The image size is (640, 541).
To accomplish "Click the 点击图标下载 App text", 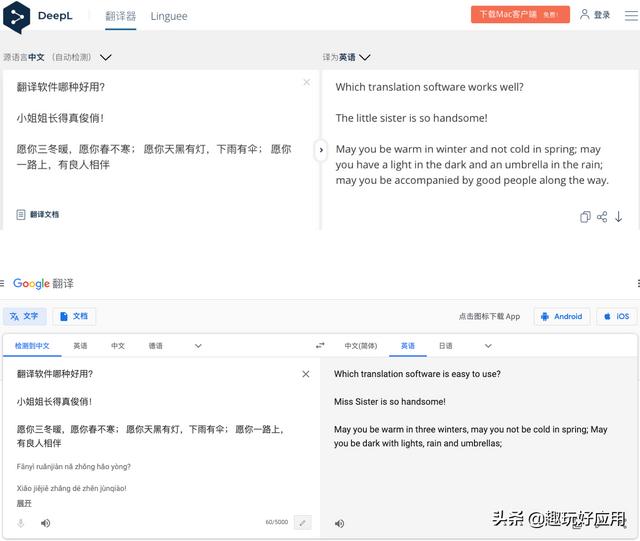I will pos(489,316).
